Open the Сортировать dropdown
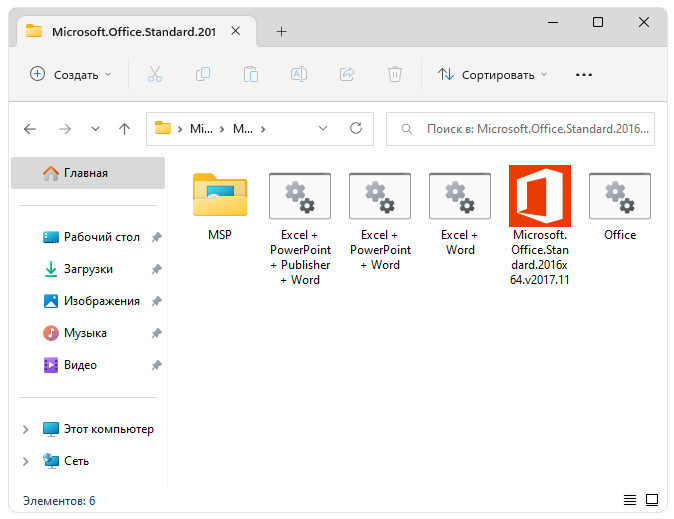 [493, 74]
